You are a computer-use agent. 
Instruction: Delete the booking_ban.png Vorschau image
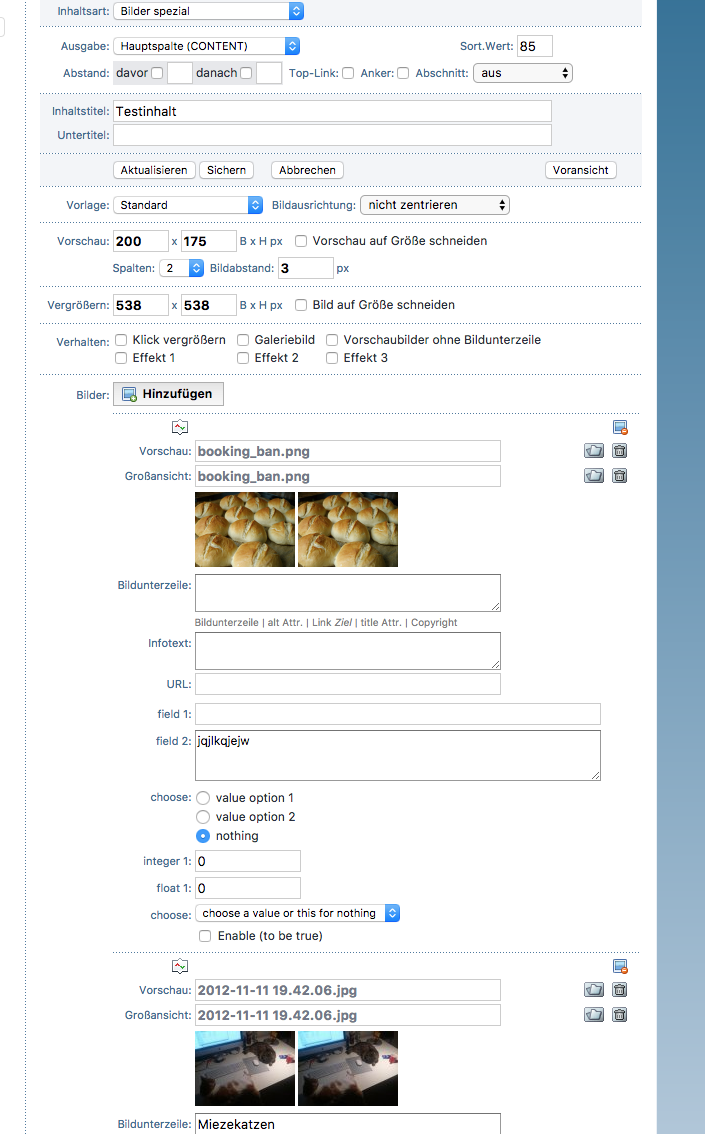click(x=619, y=451)
